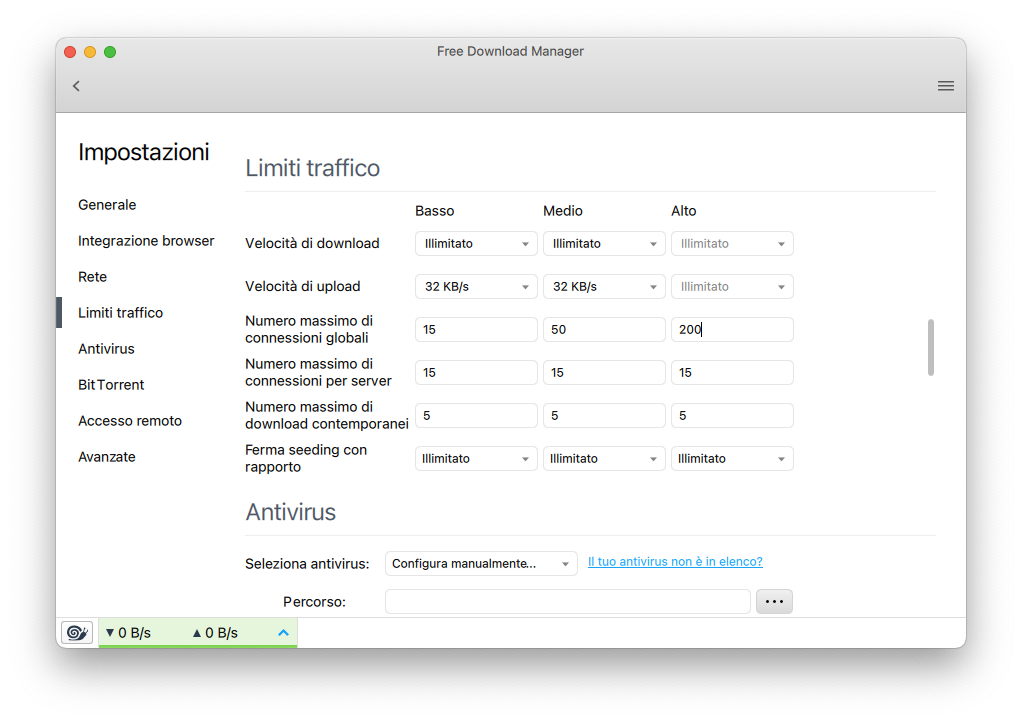Open Seleziona antivirus dropdown

[x=481, y=564]
